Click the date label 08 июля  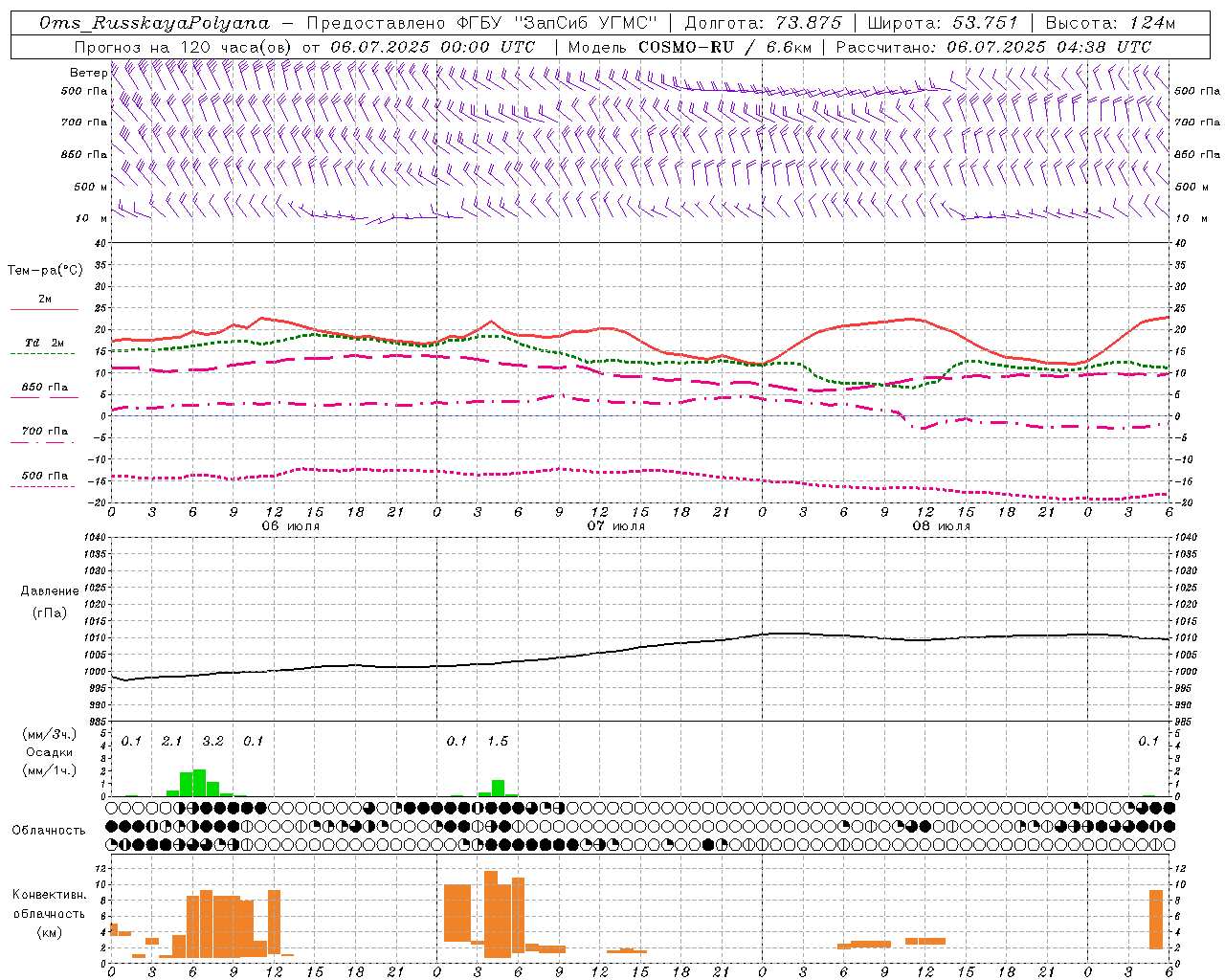[942, 526]
